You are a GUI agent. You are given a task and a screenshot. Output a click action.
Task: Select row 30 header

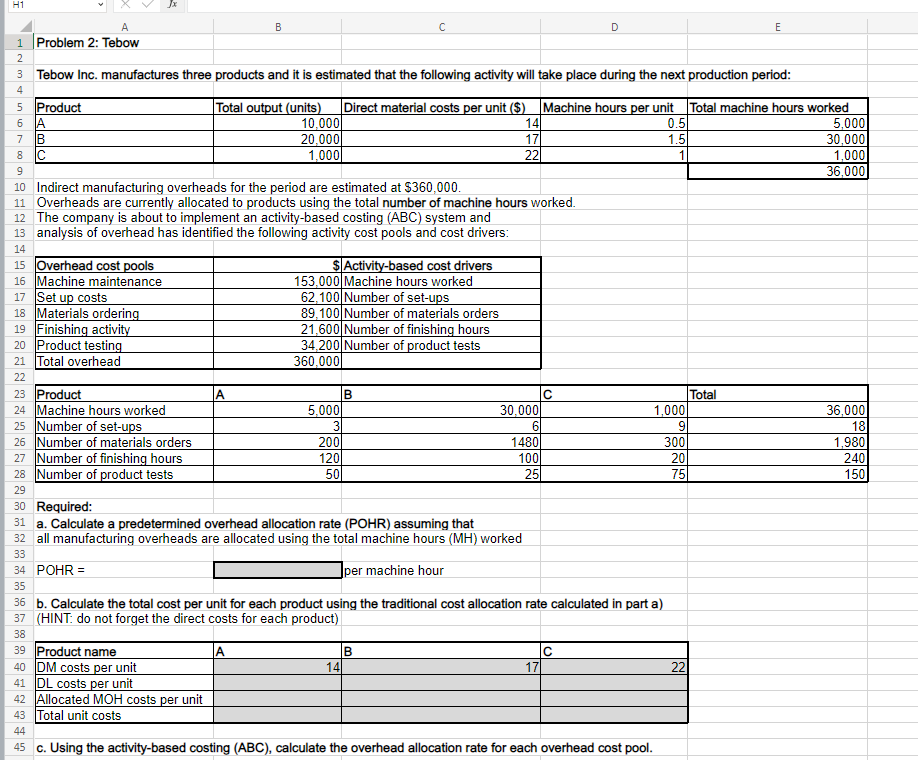pyautogui.click(x=19, y=508)
